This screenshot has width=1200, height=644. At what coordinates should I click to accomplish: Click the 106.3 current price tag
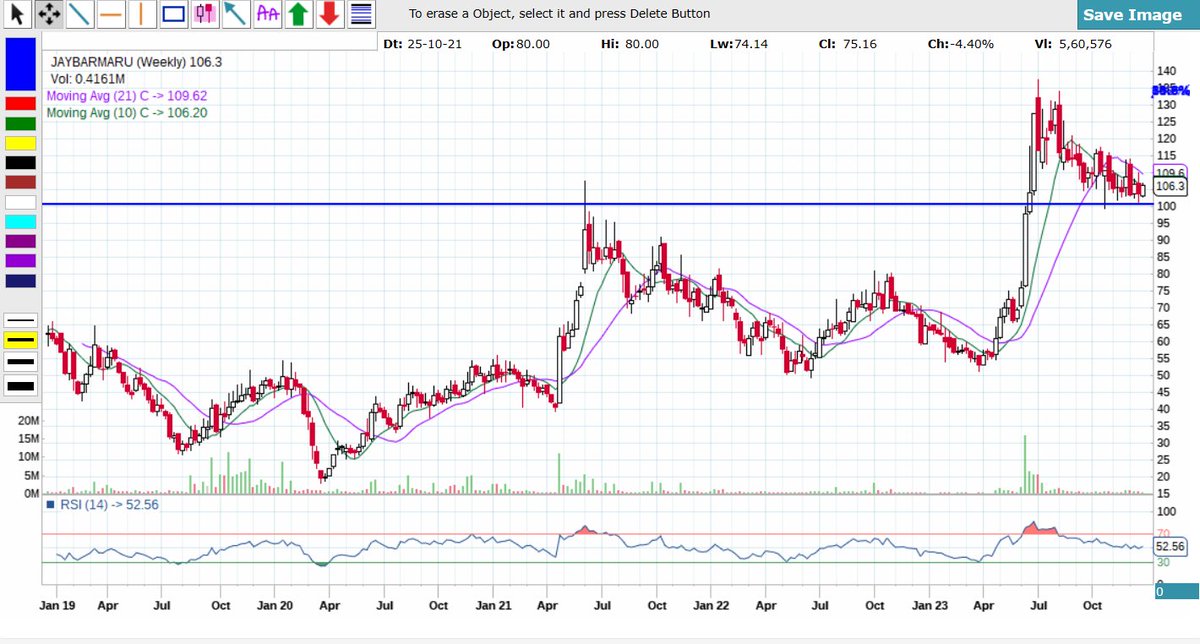[1169, 187]
